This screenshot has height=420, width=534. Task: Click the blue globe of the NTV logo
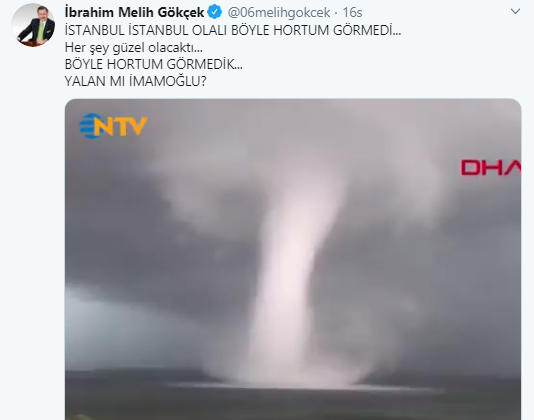coord(89,126)
